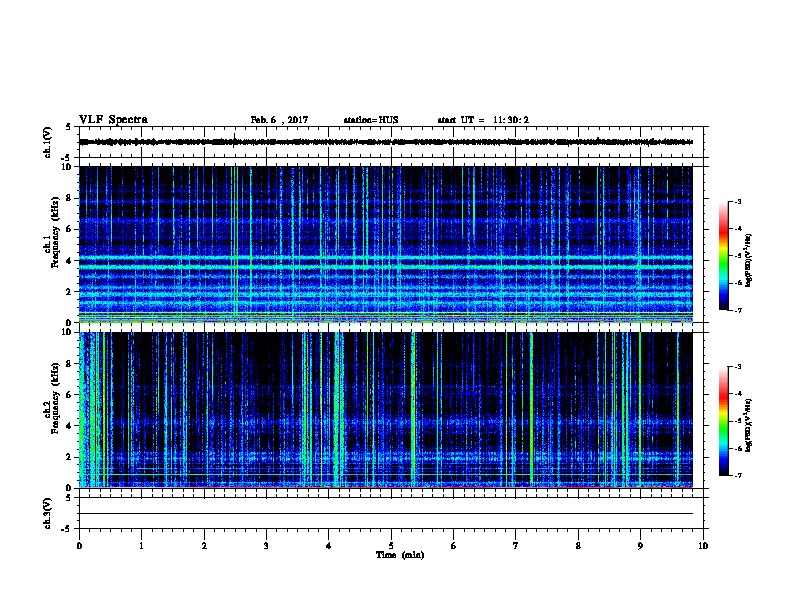Viewport: 792px width, 612px height.
Task: Click time axis tick label "4"
Action: (329, 545)
